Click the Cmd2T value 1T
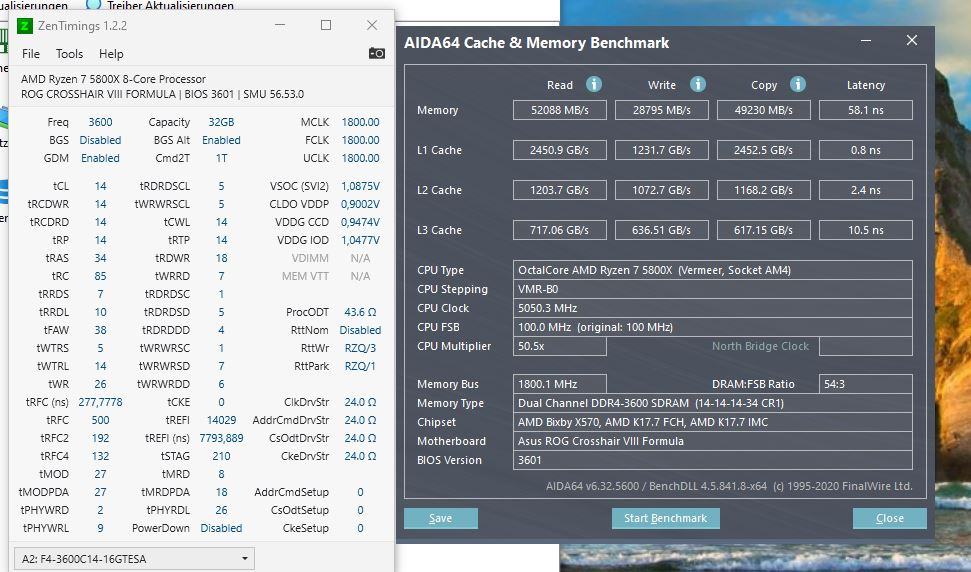The width and height of the screenshot is (971, 572). pyautogui.click(x=221, y=158)
